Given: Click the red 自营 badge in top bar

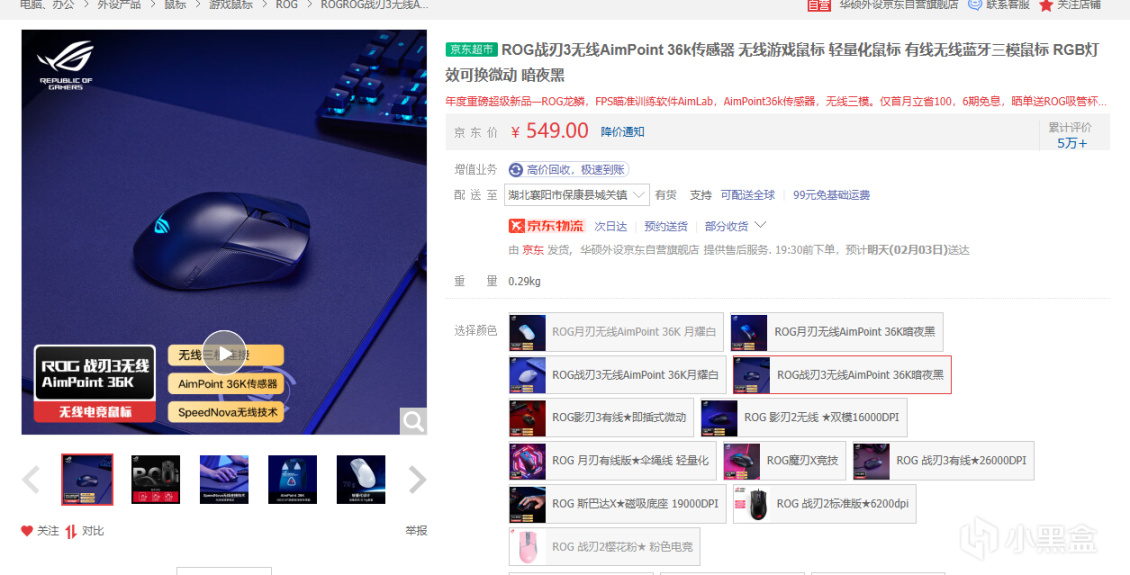Looking at the screenshot, I should coord(819,5).
